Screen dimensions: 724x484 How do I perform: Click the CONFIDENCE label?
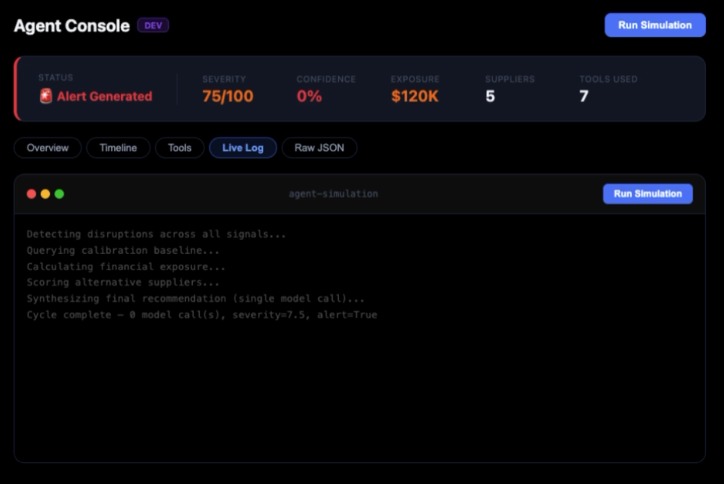[x=326, y=79]
